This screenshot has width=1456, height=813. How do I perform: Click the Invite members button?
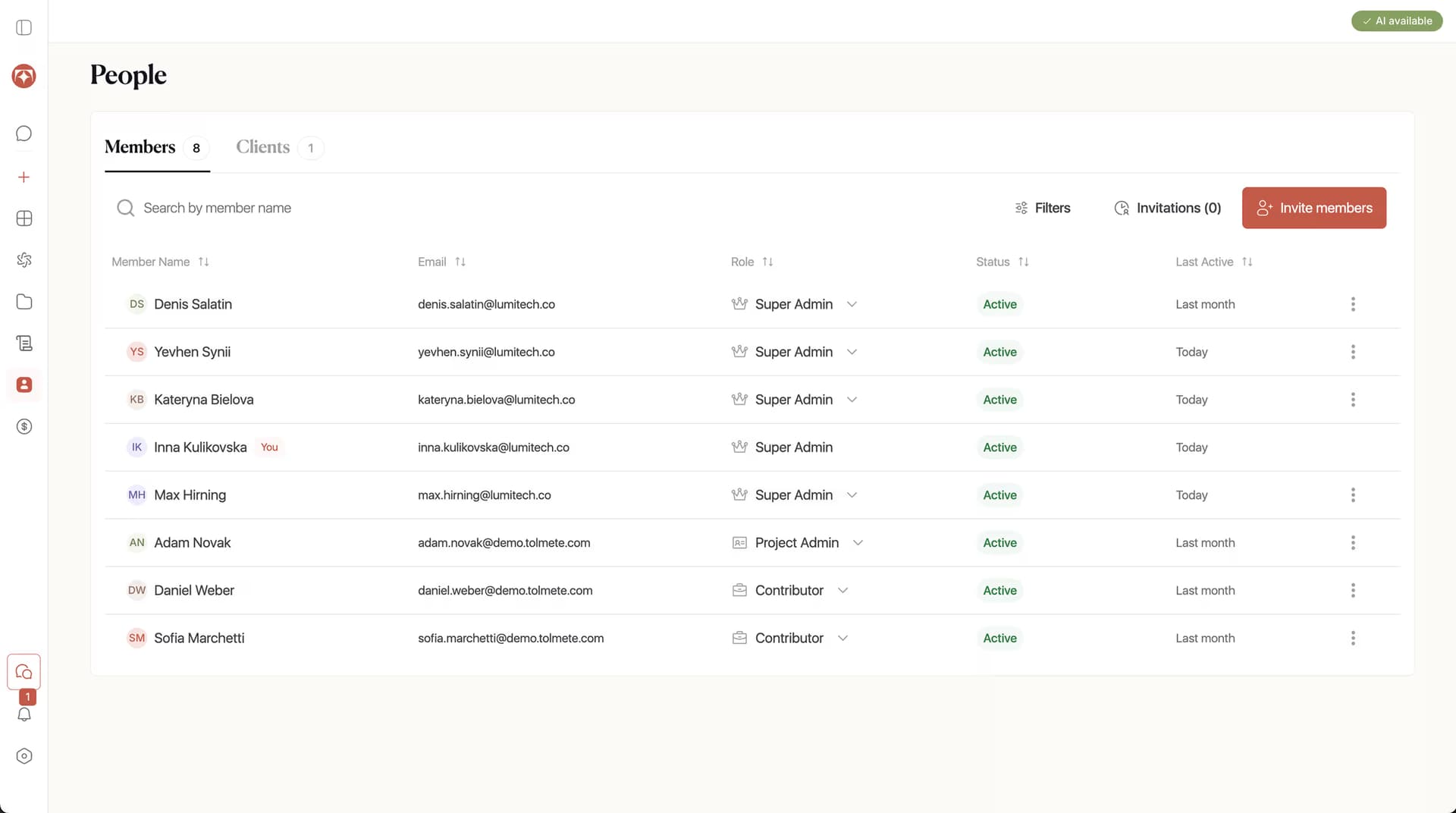pyautogui.click(x=1313, y=208)
